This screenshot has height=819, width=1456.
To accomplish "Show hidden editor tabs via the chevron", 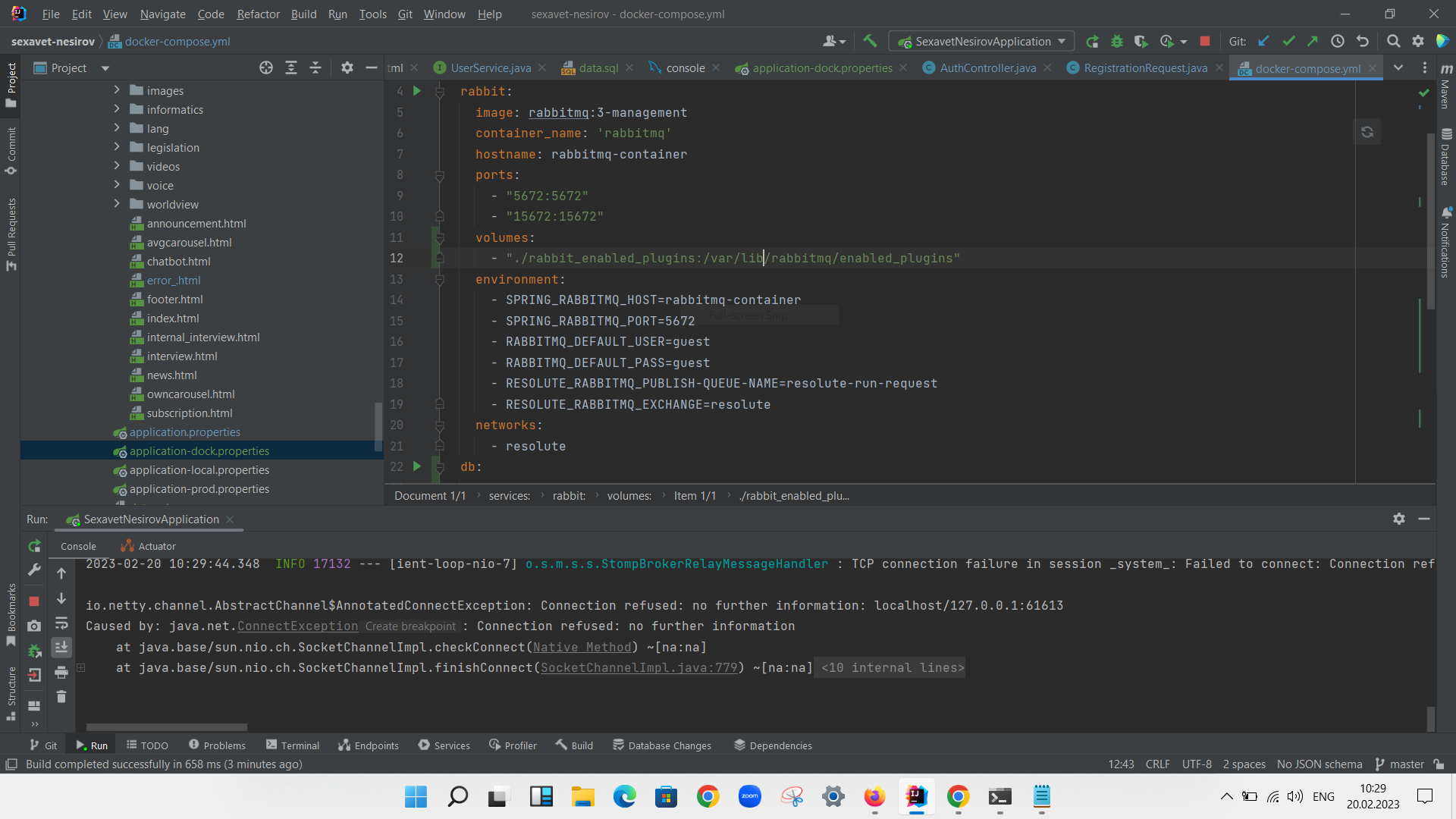I will coord(1399,67).
